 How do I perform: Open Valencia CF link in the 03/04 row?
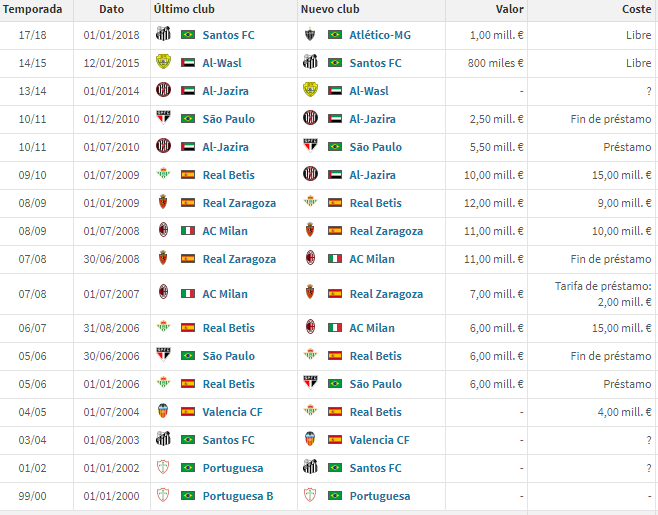point(379,440)
